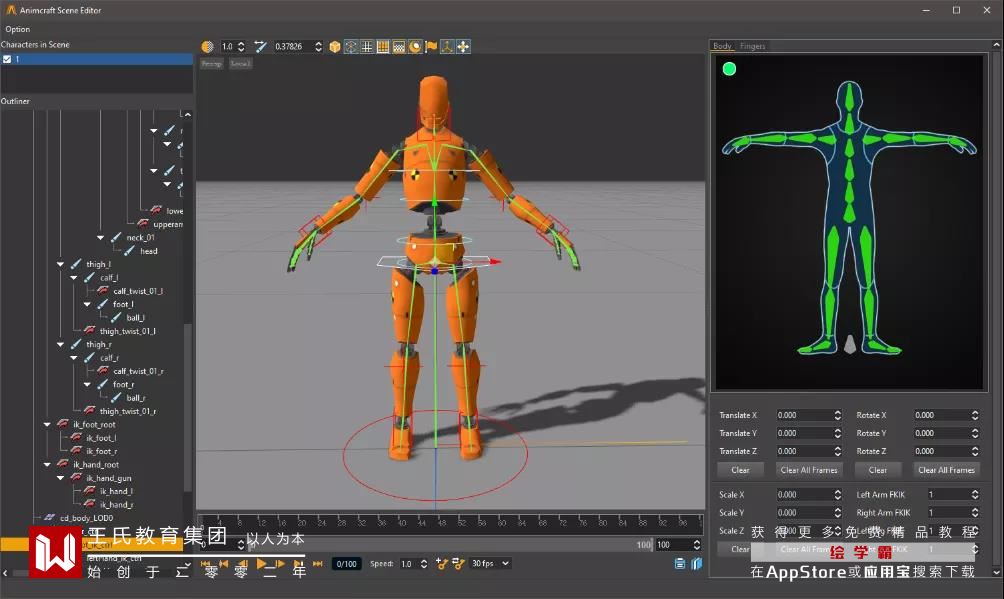The height and width of the screenshot is (599, 1004).
Task: Click the add keyframe icon near Speed
Action: [x=441, y=564]
